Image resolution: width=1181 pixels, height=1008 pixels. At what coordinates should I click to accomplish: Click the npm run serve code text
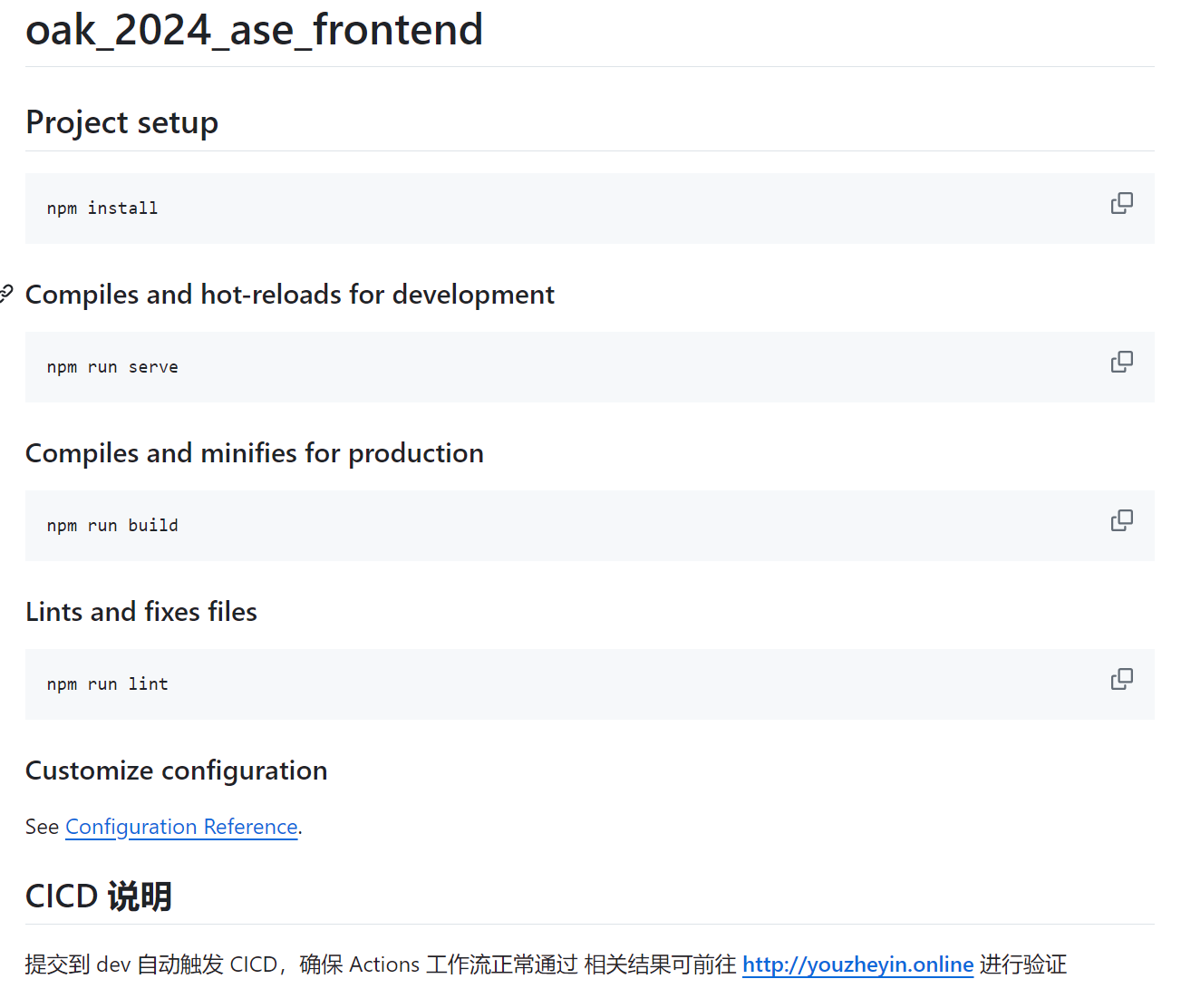pos(112,367)
